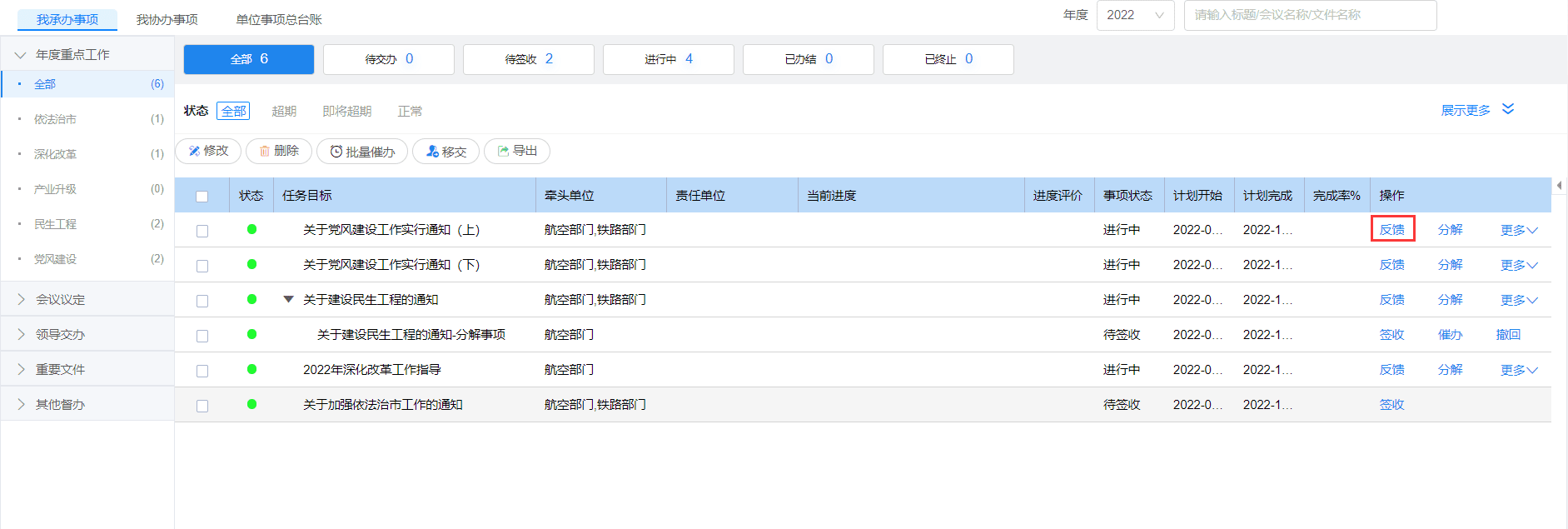Select 全部 (6) in the sidebar tree
The image size is (1568, 529).
click(87, 84)
